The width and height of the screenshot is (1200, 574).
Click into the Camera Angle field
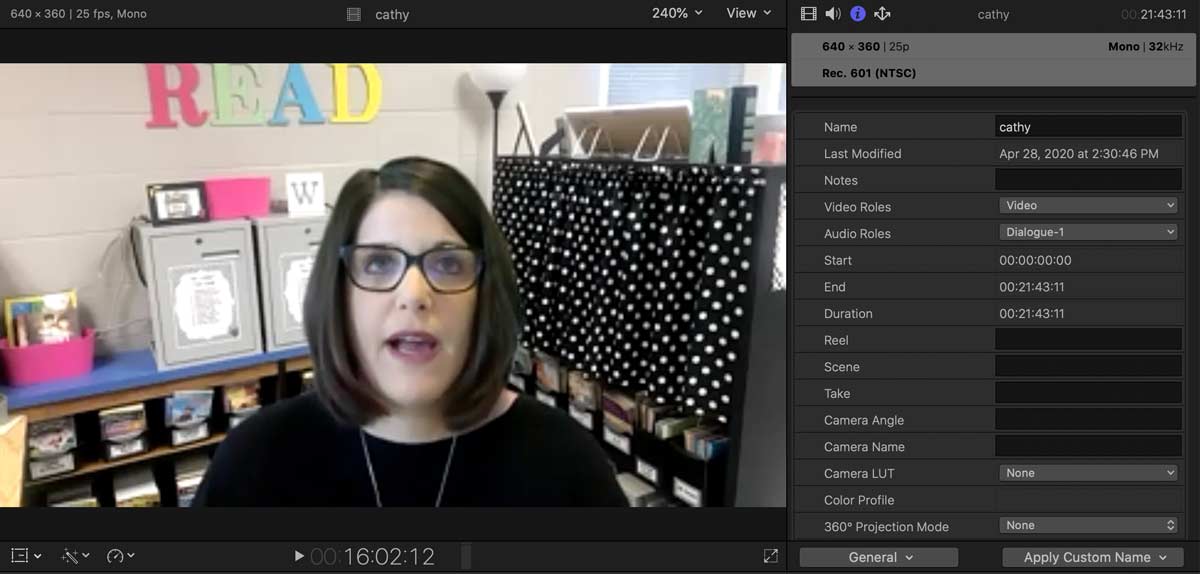pos(1088,420)
